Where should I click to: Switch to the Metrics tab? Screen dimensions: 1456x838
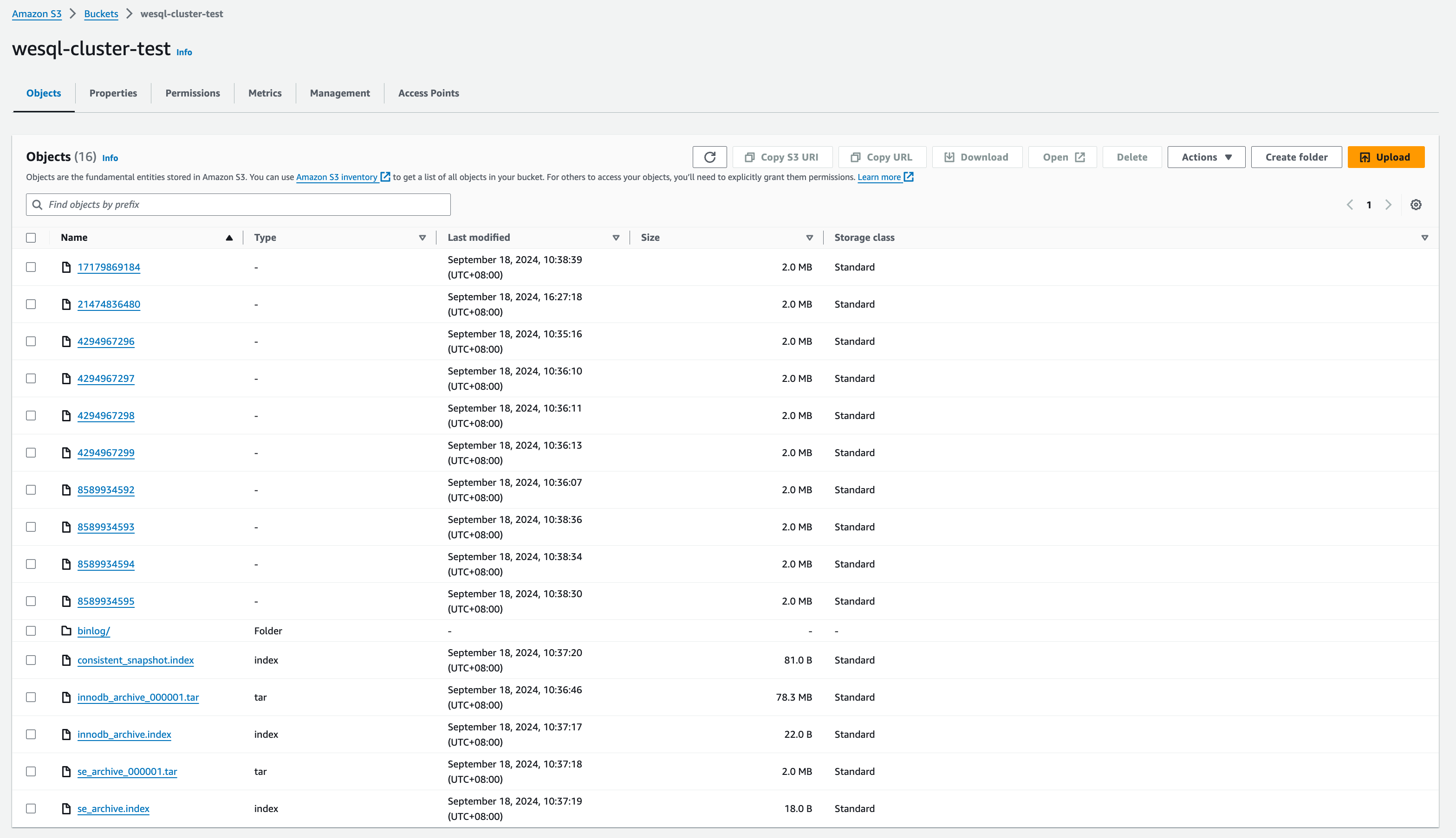(x=265, y=93)
